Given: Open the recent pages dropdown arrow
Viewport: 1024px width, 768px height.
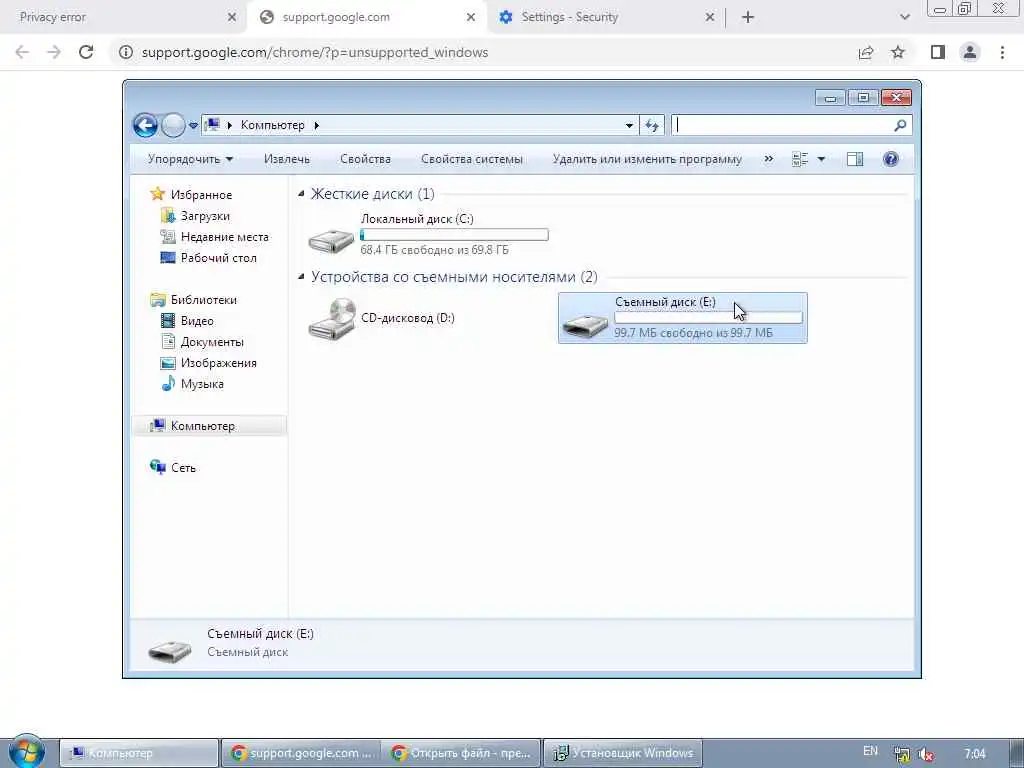Looking at the screenshot, I should tap(193, 125).
